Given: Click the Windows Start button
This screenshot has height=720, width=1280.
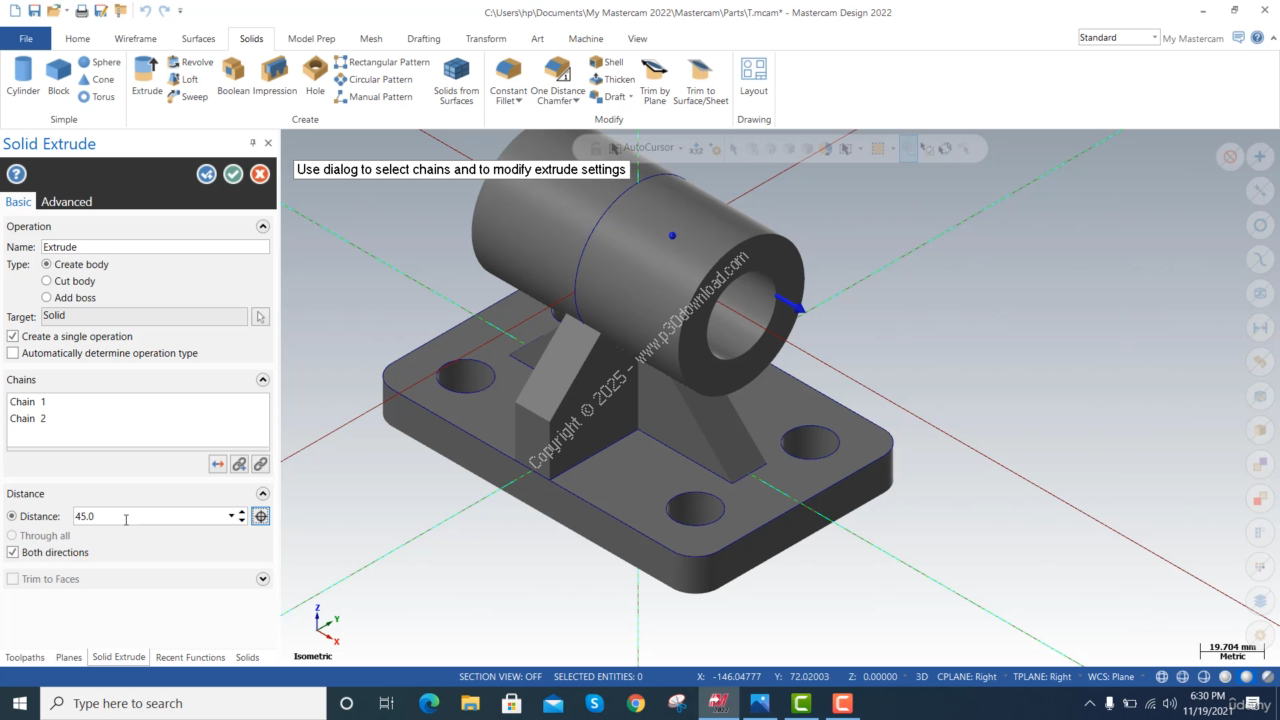Looking at the screenshot, I should point(20,703).
